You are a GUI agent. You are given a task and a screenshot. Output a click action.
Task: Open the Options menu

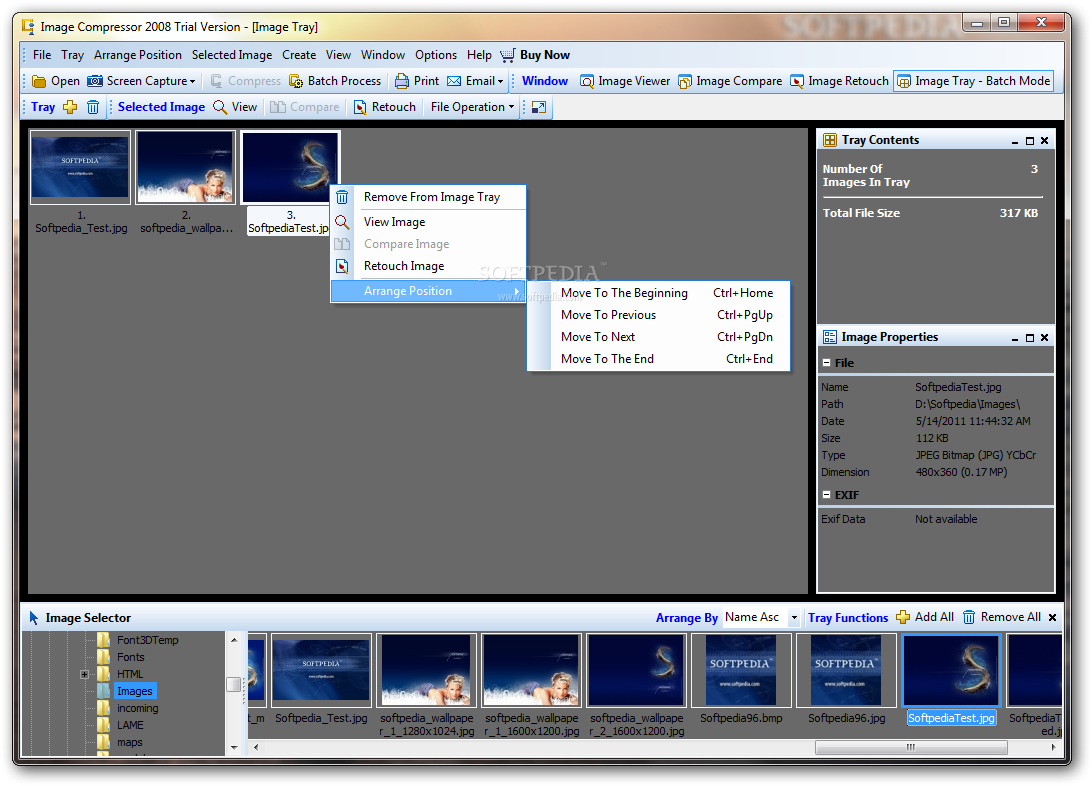436,55
